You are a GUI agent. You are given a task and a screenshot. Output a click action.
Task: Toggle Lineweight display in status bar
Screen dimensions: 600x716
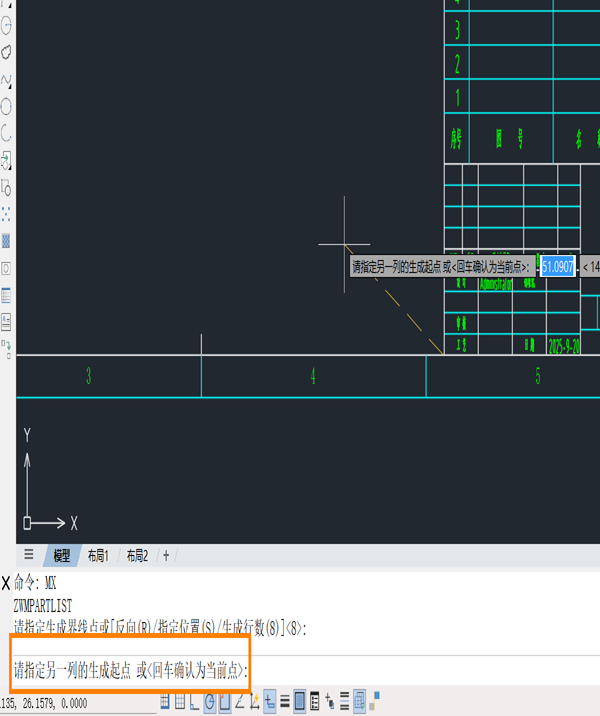(x=285, y=701)
